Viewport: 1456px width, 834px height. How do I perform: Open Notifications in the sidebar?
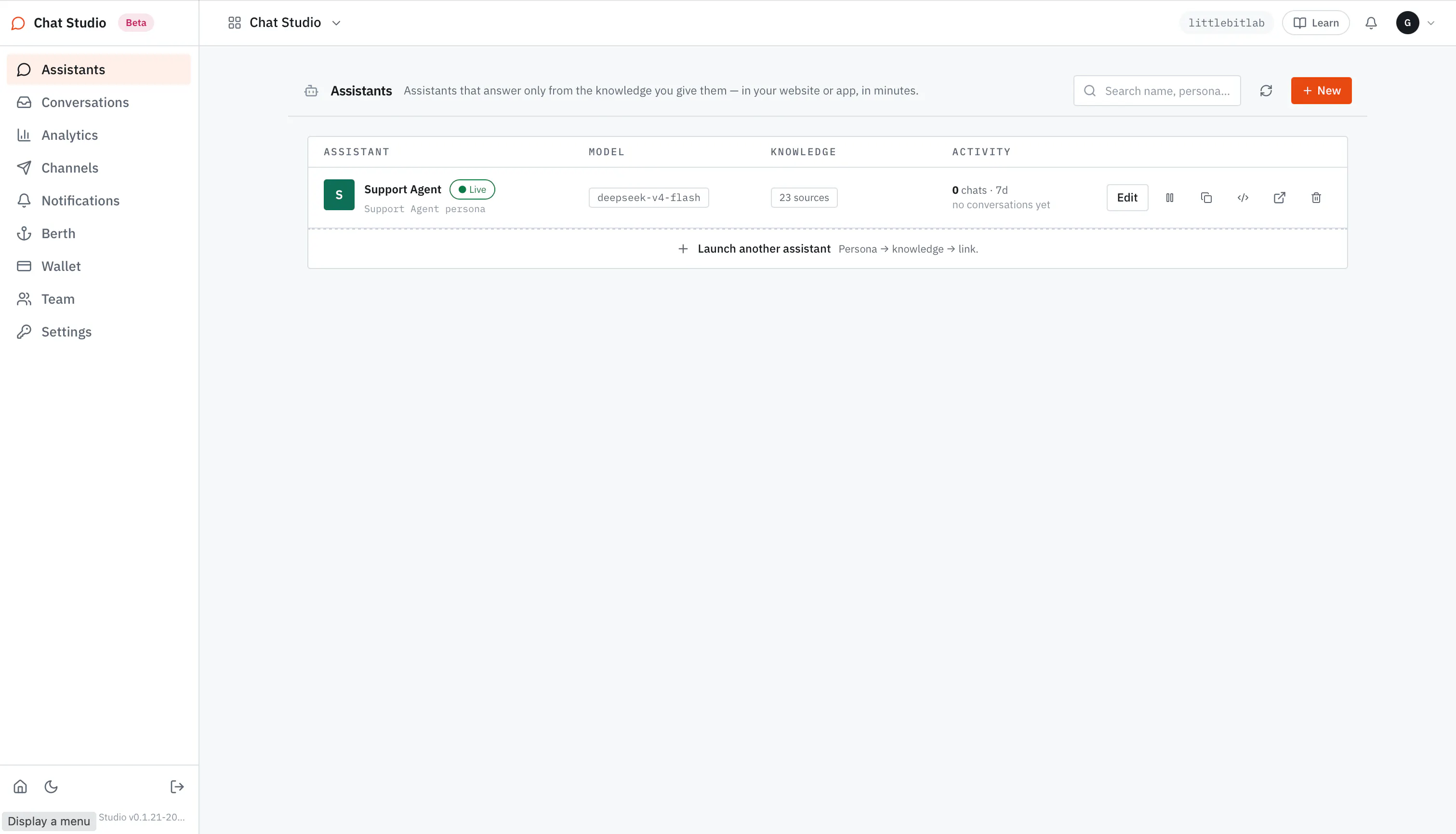(x=98, y=201)
